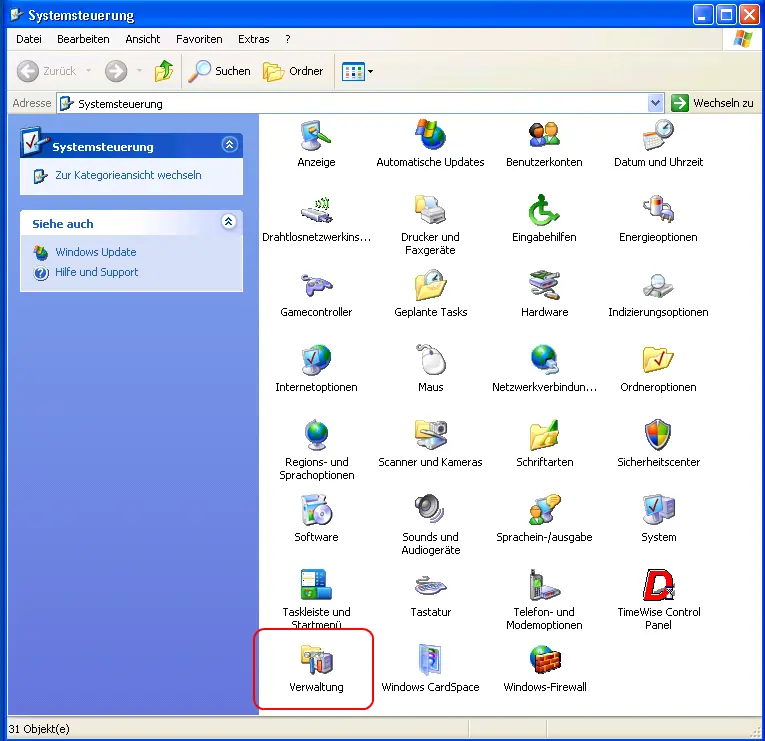
Task: Open Windows CardSpace icon
Action: pos(430,660)
